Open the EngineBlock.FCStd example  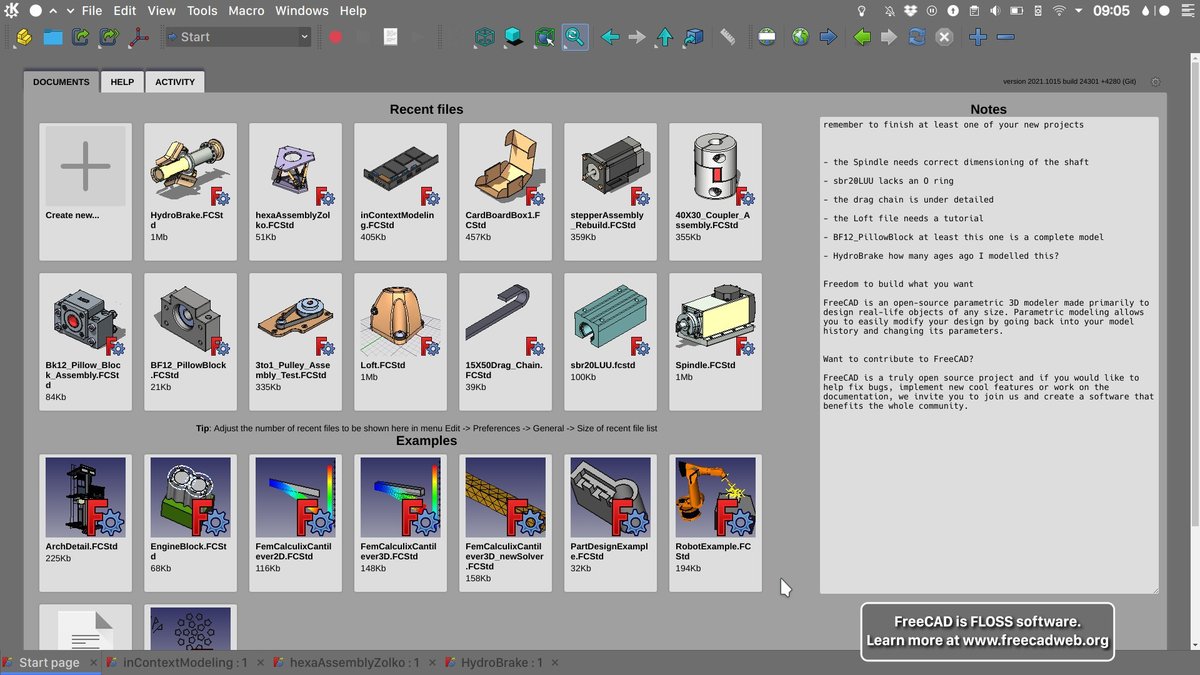(190, 523)
